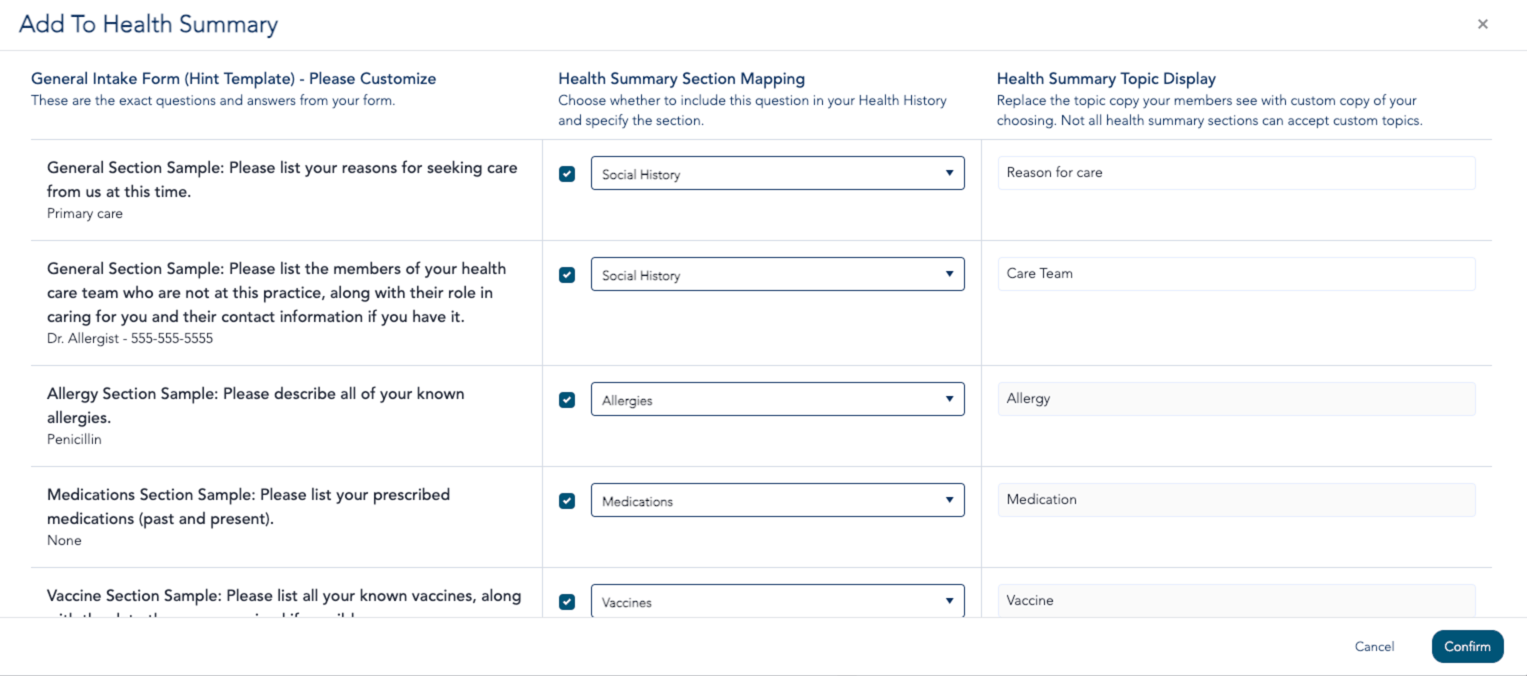Click the X to close the dialog
Screen dimensions: 1527x676
pos(1482,23)
